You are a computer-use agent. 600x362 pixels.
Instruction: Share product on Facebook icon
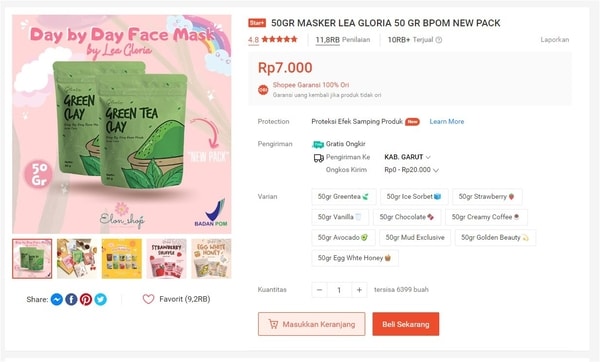pyautogui.click(x=71, y=299)
